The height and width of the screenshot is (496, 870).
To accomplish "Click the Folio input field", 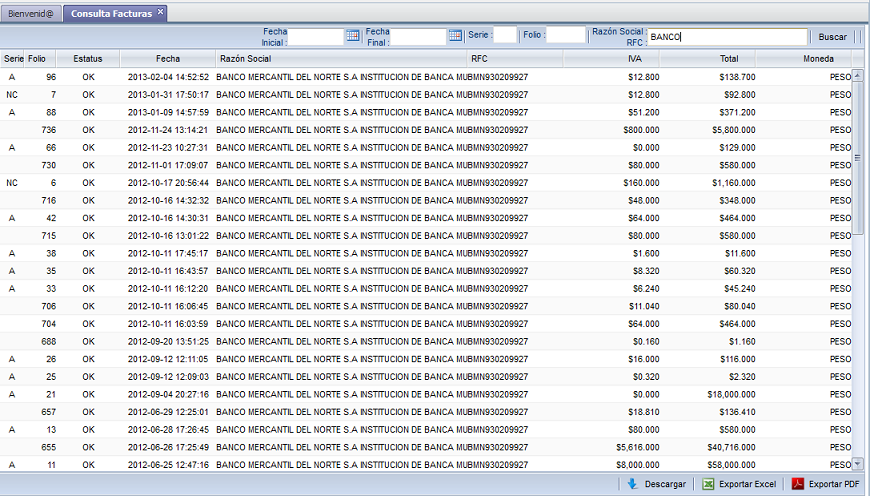I will (566, 35).
